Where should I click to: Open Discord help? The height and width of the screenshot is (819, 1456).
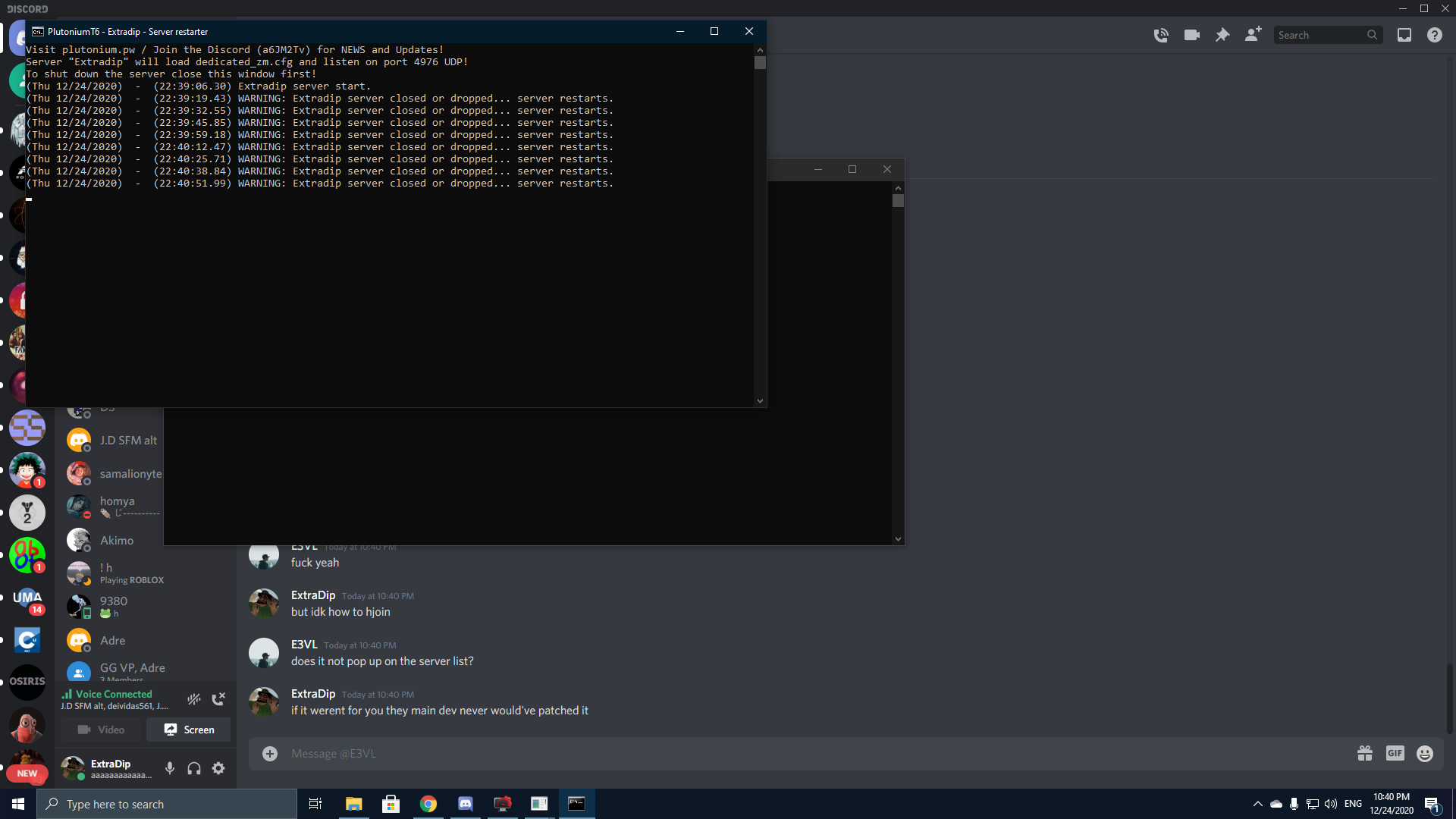pyautogui.click(x=1435, y=35)
